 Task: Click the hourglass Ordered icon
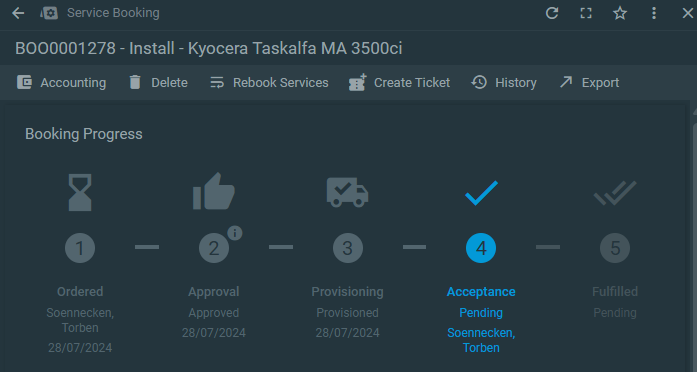[x=80, y=192]
